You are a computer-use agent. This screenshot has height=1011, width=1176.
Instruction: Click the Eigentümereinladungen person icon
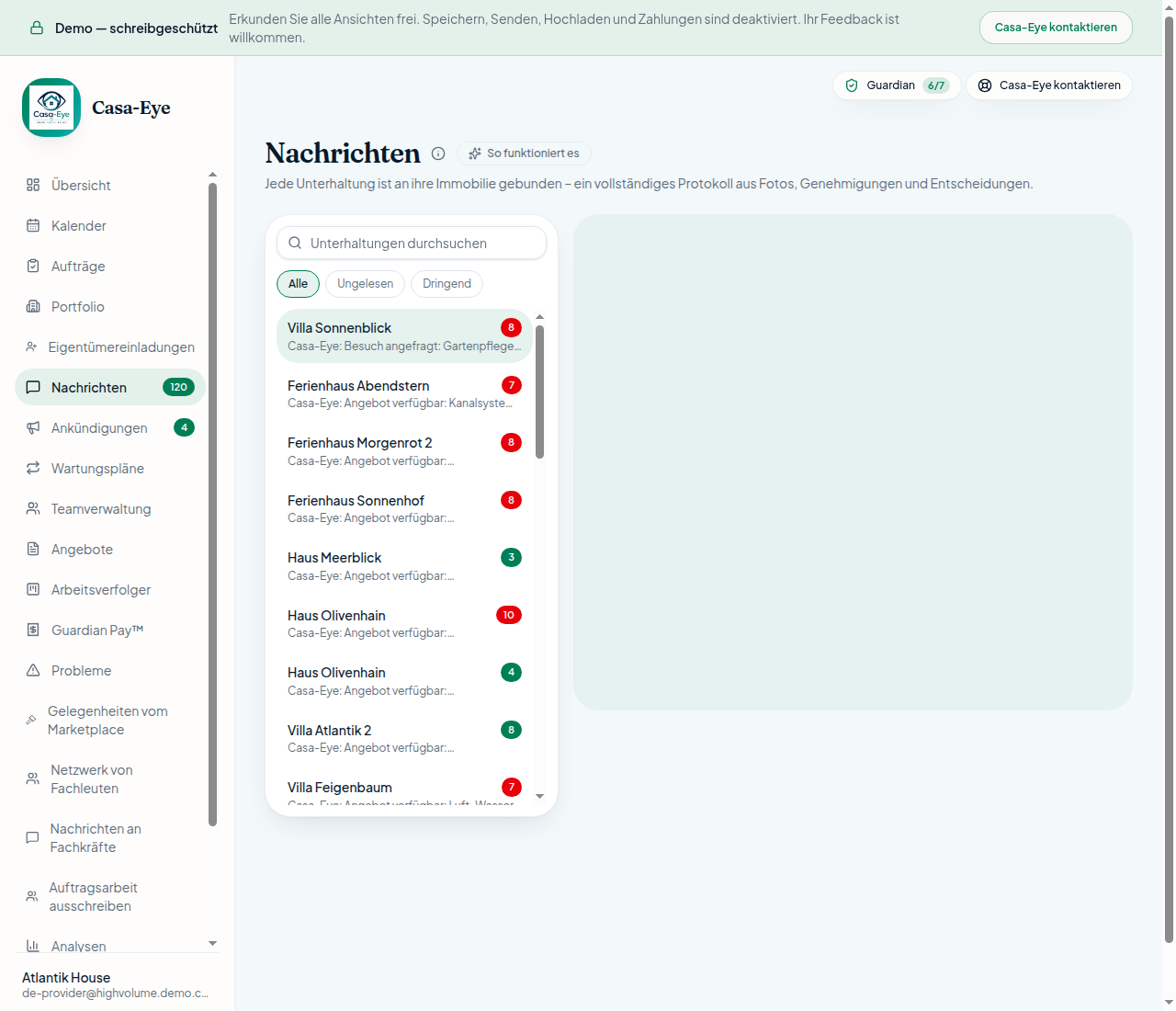[31, 346]
